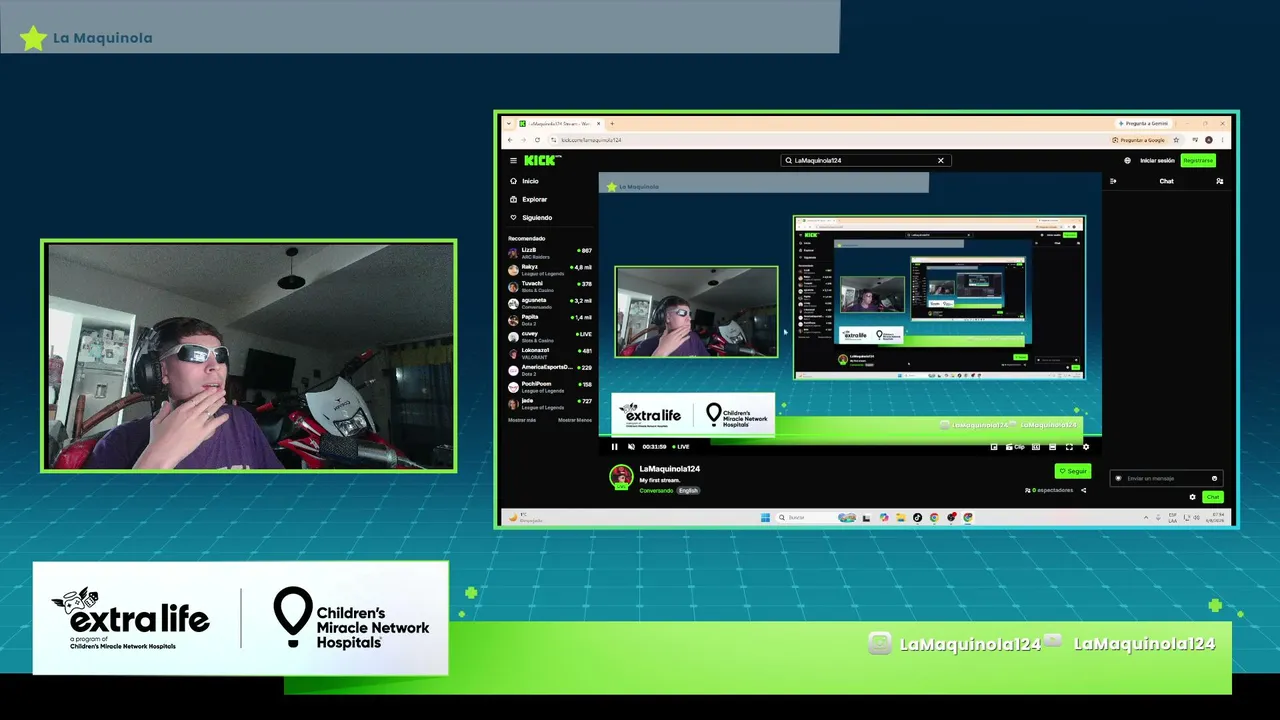Open player mini-player icon
The height and width of the screenshot is (720, 1280).
click(994, 447)
